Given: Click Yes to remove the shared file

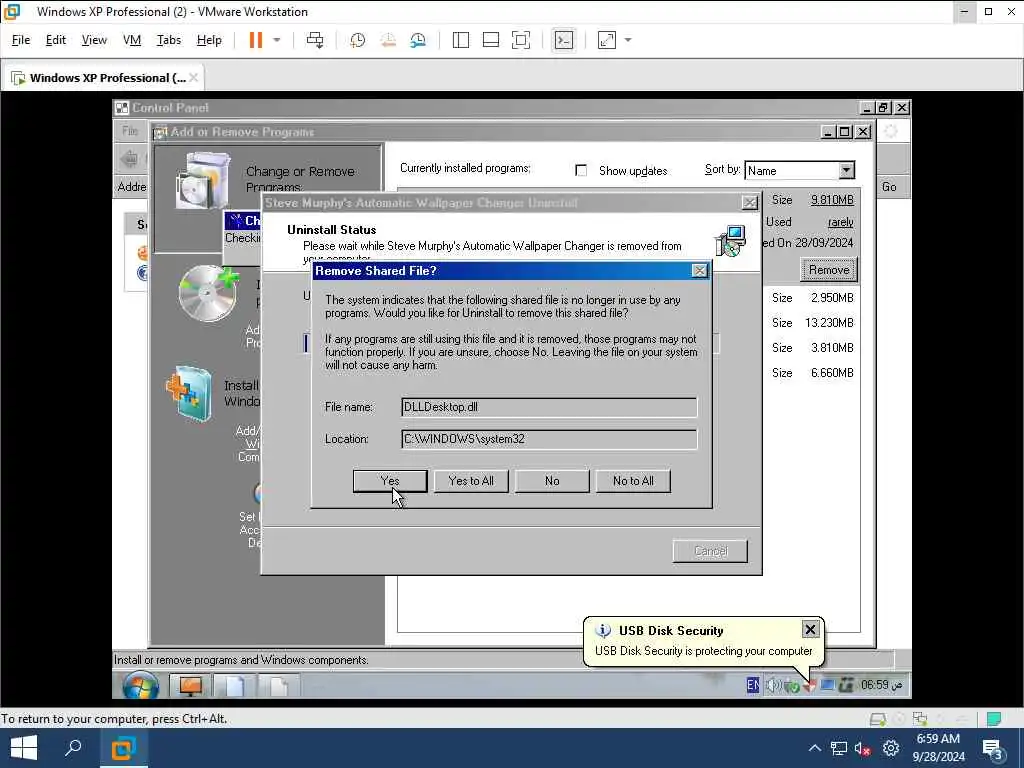Looking at the screenshot, I should (x=390, y=481).
